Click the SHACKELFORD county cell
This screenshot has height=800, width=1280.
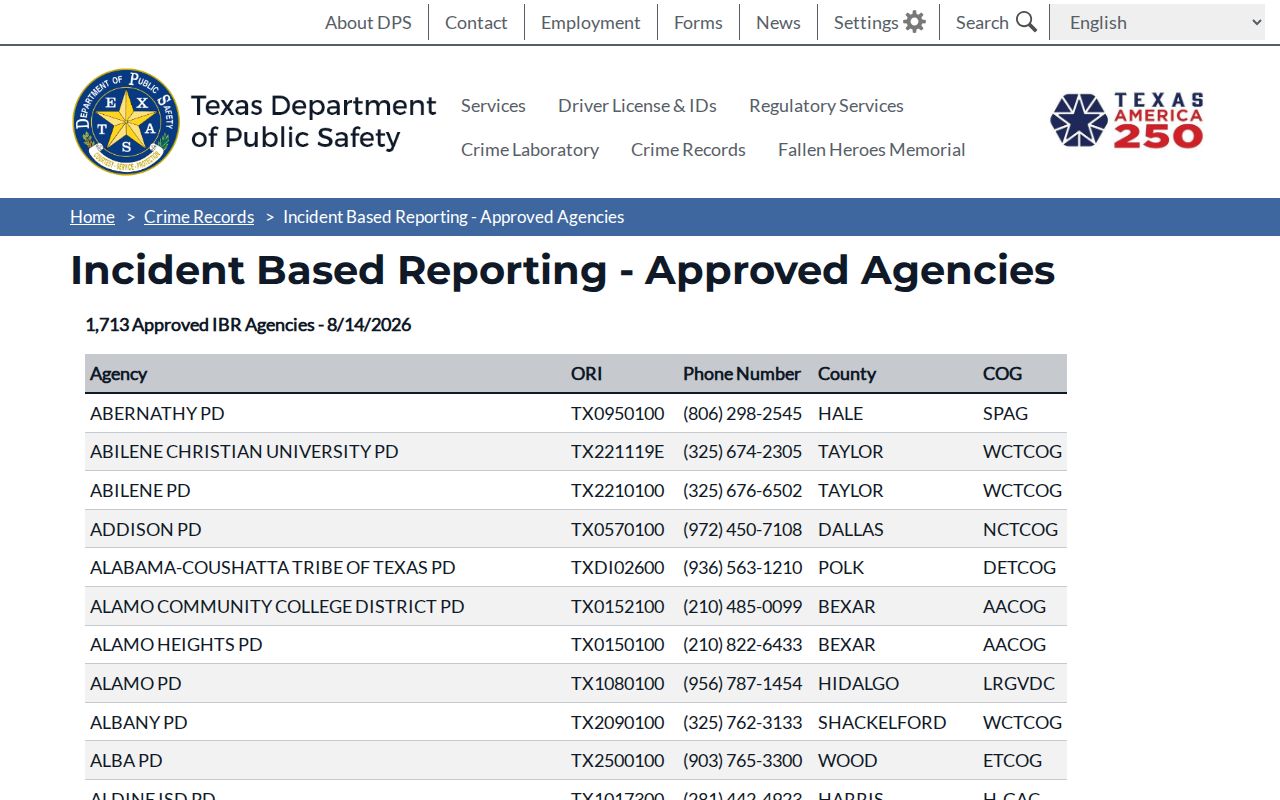click(x=882, y=722)
